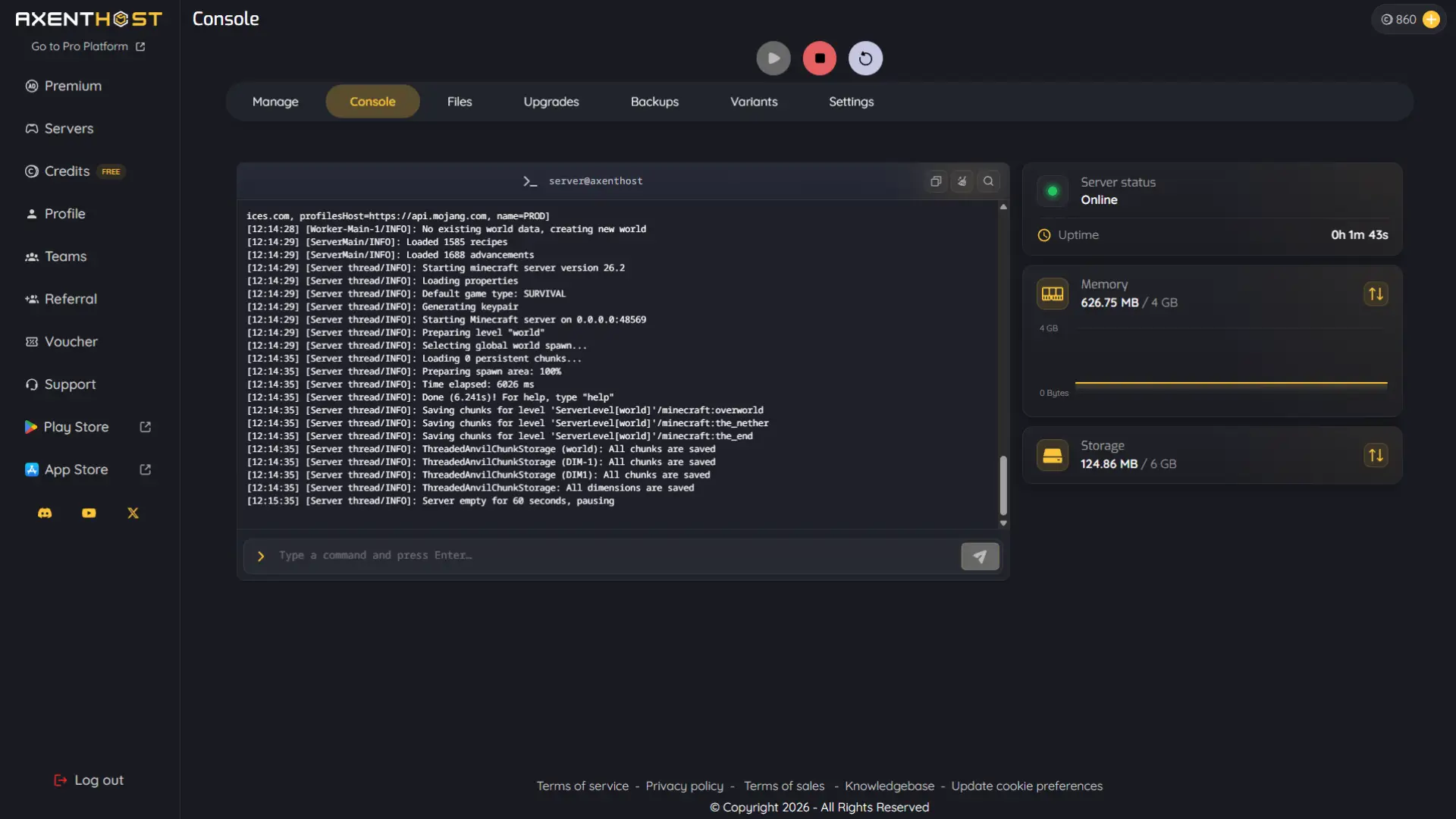Open the Discord link icon
The image size is (1456, 819).
point(45,513)
